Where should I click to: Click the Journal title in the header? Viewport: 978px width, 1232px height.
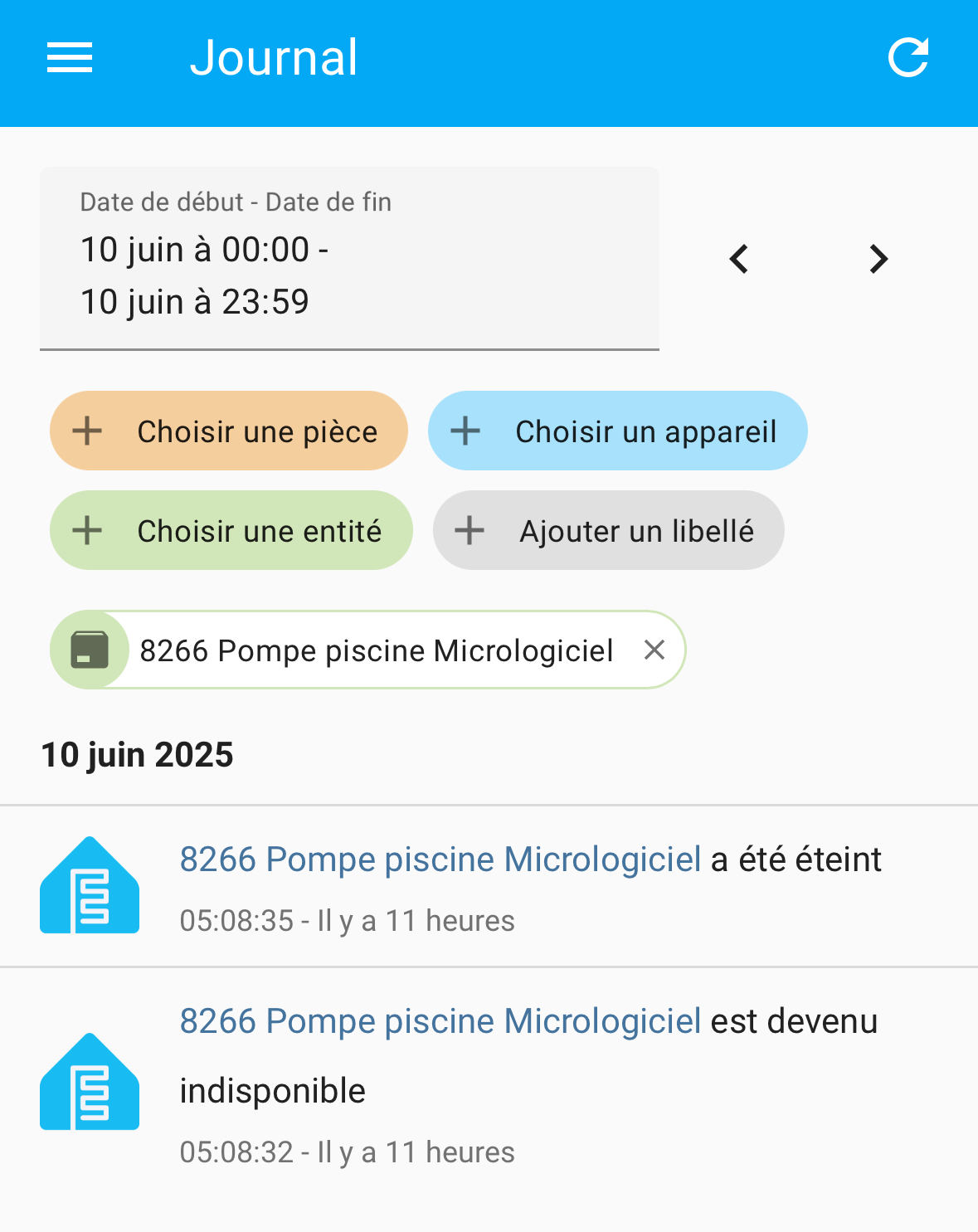click(274, 58)
